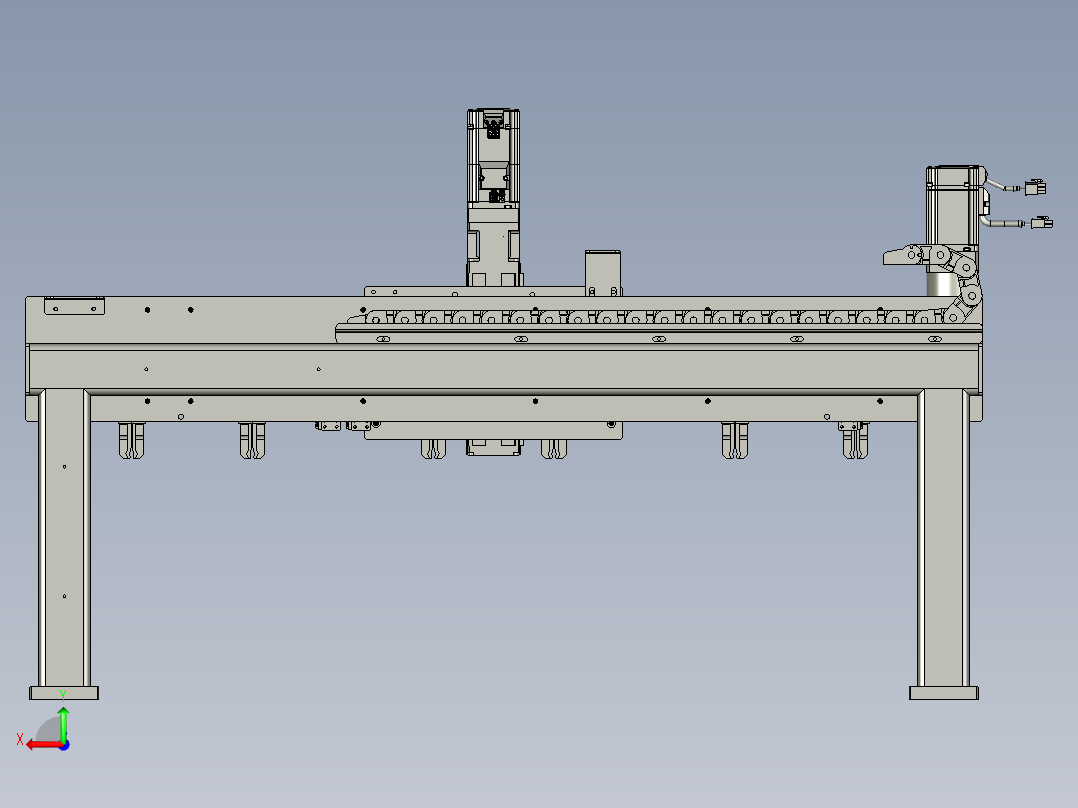Click the red X axis arrow of triad
The height and width of the screenshot is (808, 1078).
click(43, 745)
